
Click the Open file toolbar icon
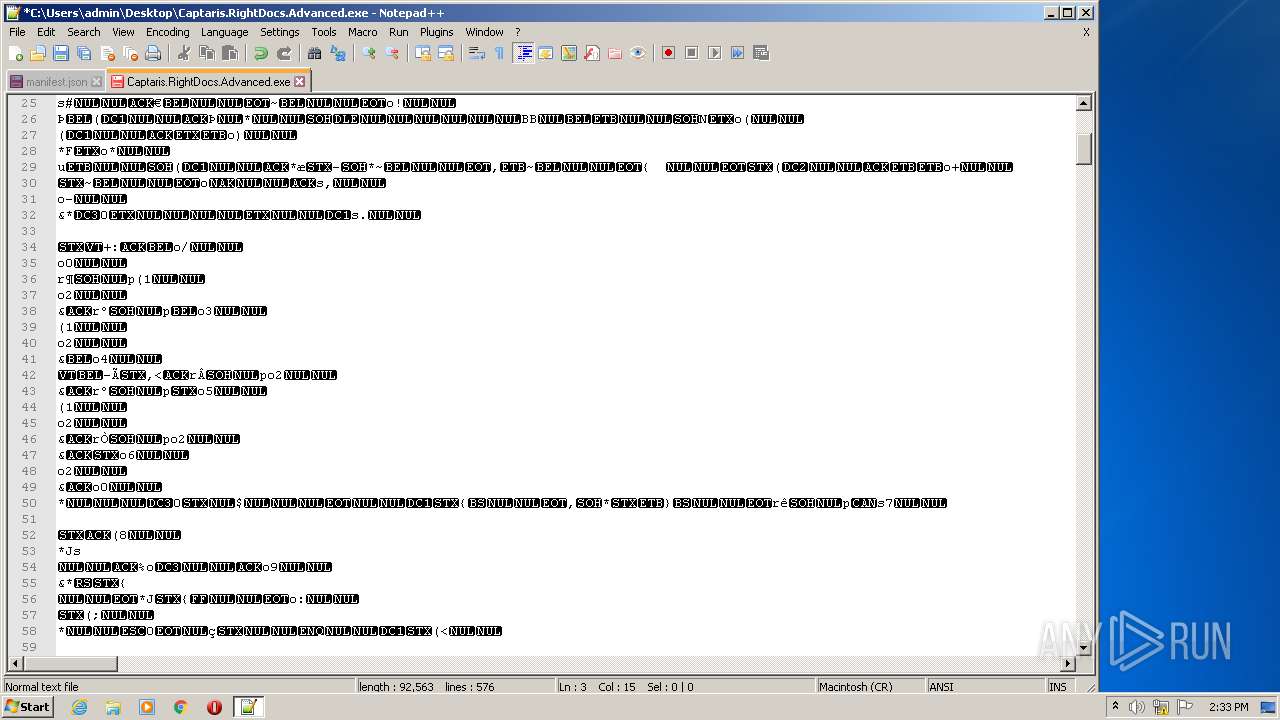(38, 53)
